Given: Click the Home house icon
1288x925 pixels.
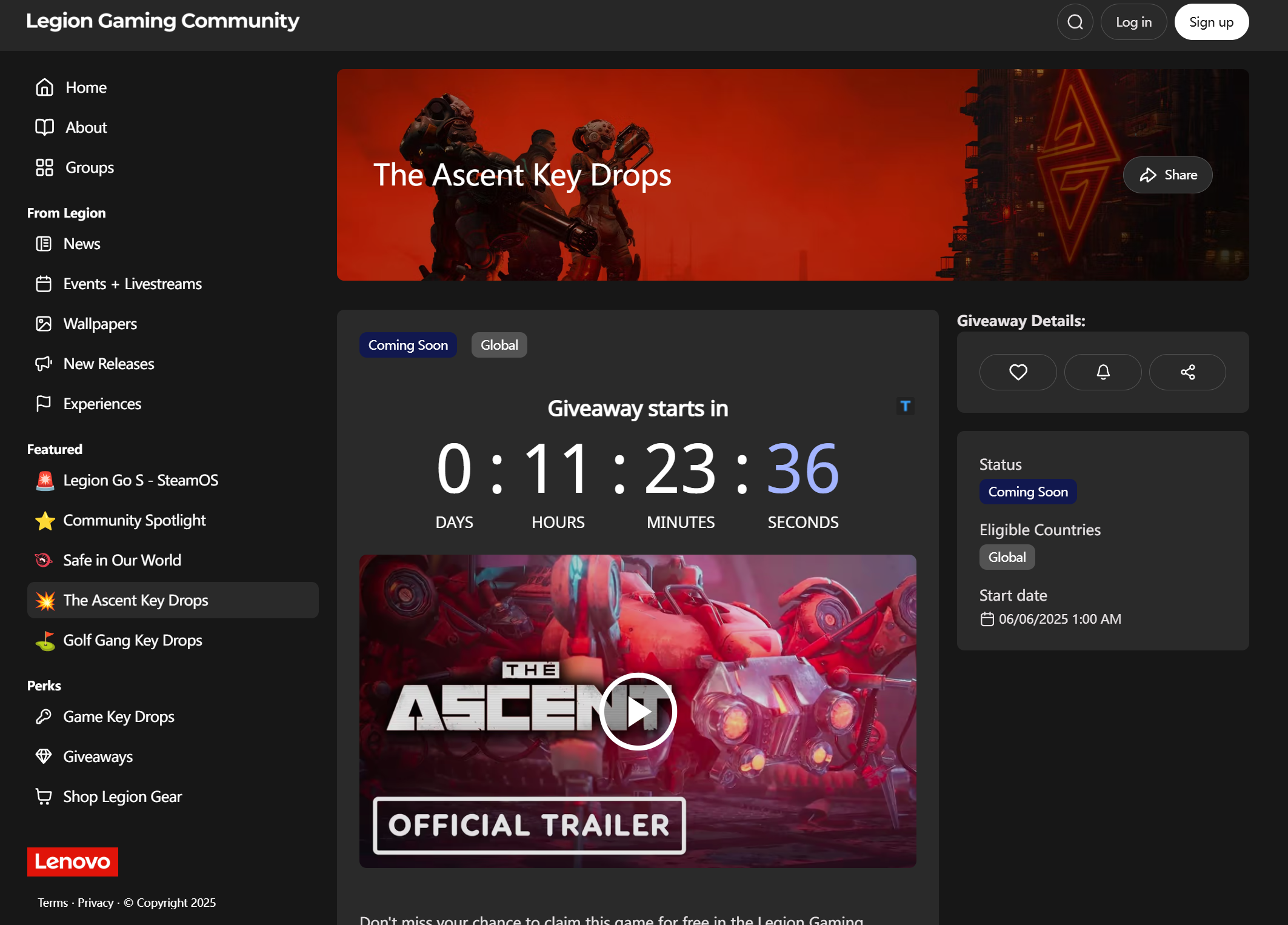Looking at the screenshot, I should click(x=44, y=87).
